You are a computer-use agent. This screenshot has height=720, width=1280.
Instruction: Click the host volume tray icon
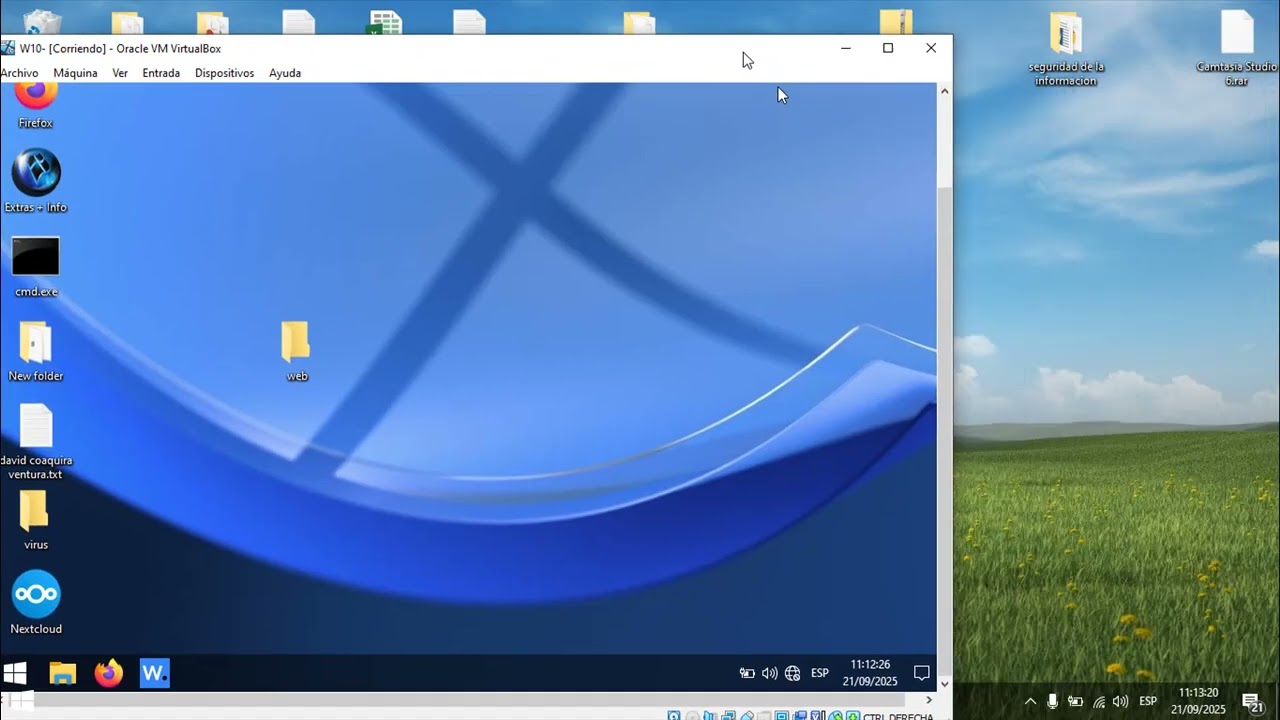(1120, 701)
